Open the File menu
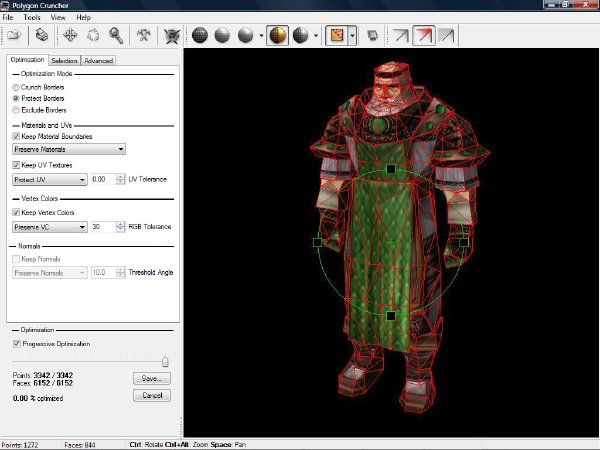 [8, 18]
